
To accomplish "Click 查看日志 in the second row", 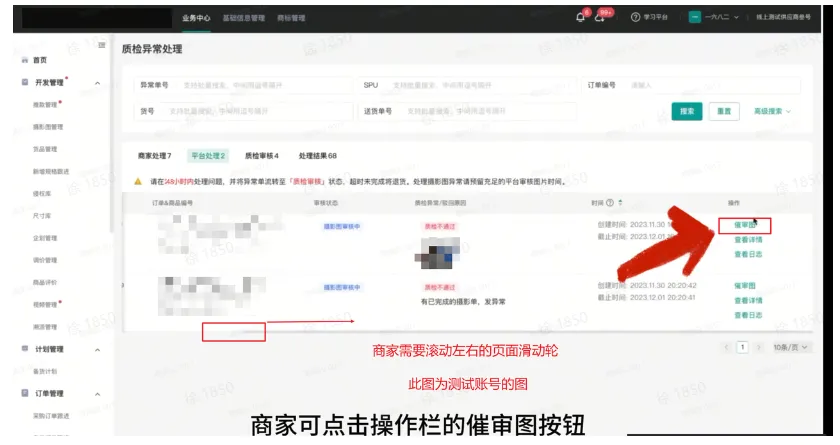I will [x=748, y=315].
